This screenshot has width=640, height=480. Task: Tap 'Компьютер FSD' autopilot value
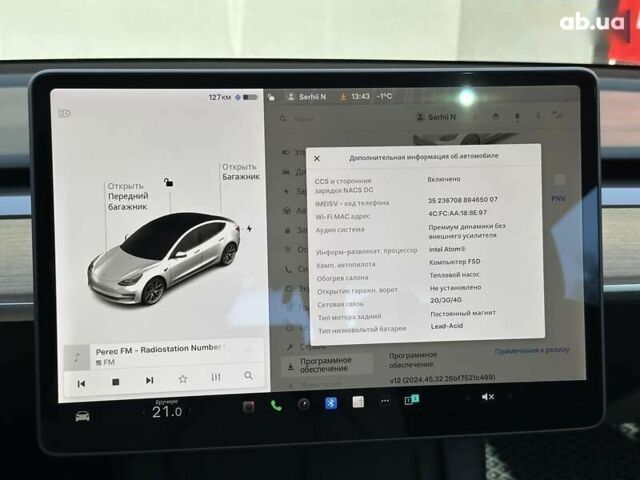point(455,262)
